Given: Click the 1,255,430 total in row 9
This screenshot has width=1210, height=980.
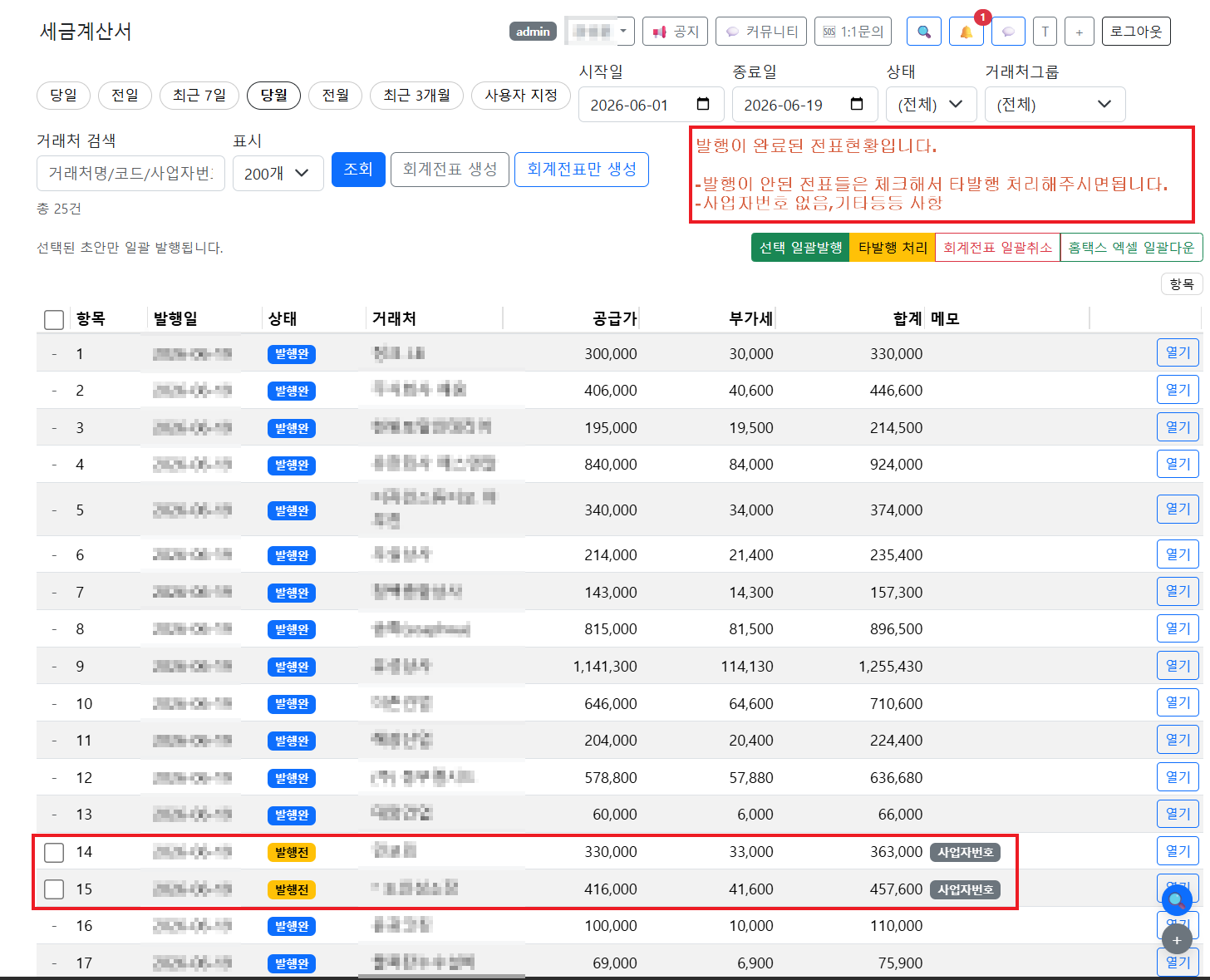Looking at the screenshot, I should click(890, 667).
